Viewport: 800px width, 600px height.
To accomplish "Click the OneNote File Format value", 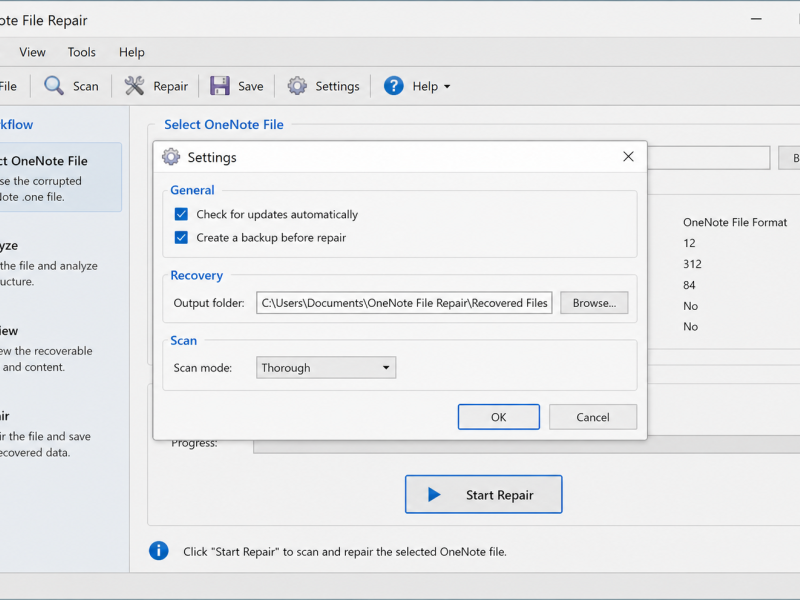I will pyautogui.click(x=735, y=222).
